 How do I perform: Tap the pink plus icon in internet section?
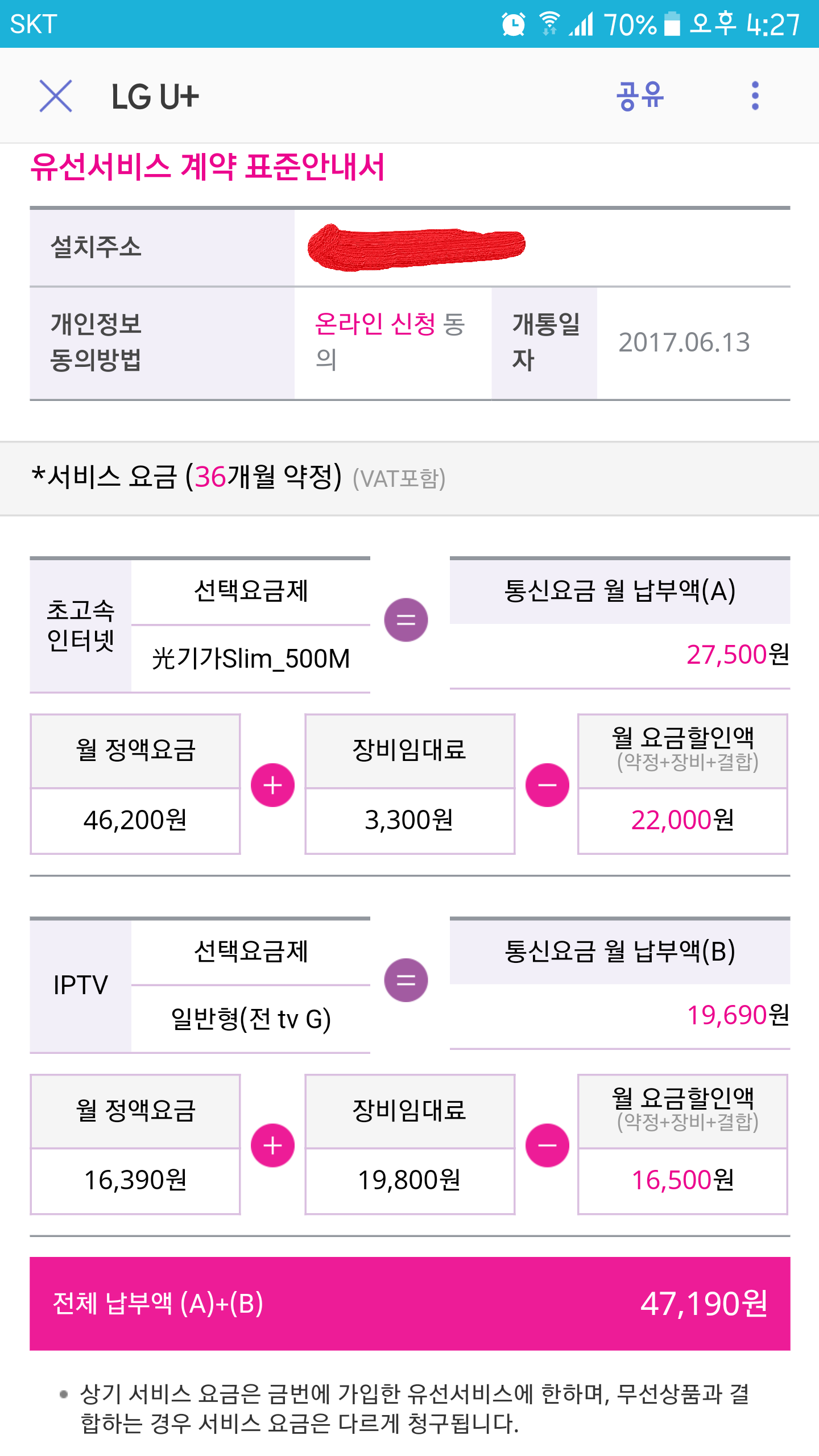[272, 785]
